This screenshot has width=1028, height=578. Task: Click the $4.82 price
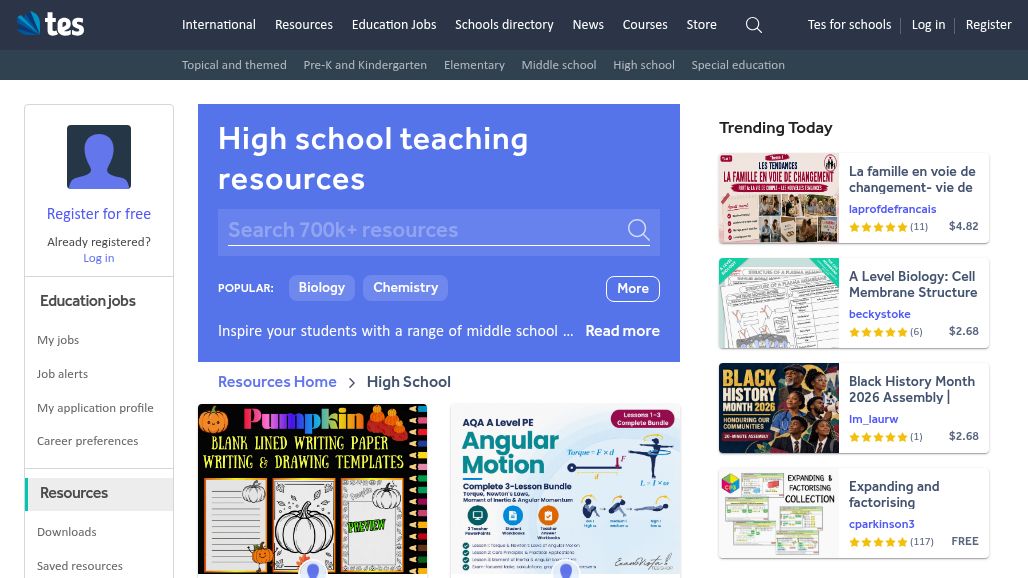pos(963,226)
